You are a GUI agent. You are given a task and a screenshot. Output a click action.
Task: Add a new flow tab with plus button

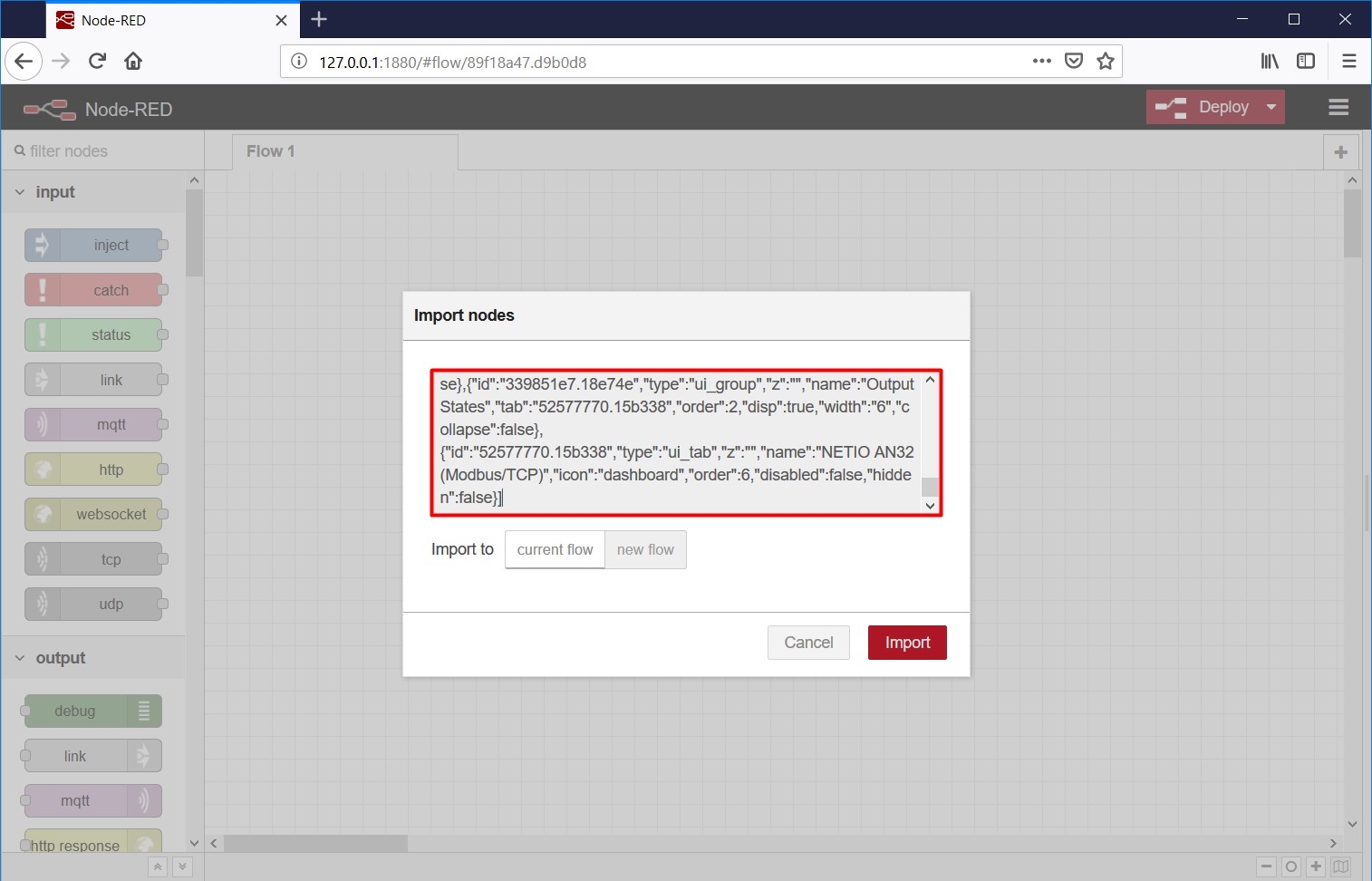pyautogui.click(x=1341, y=152)
